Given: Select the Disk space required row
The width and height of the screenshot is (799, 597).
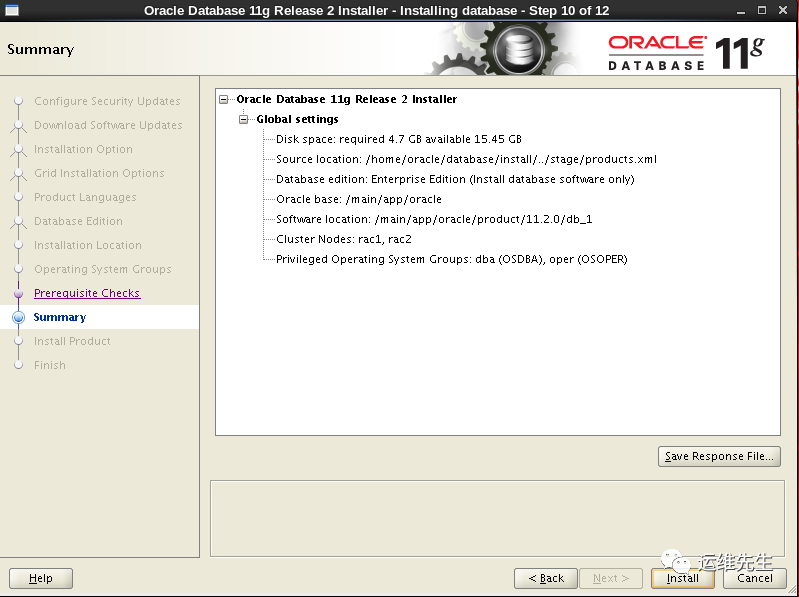Looking at the screenshot, I should tap(399, 139).
